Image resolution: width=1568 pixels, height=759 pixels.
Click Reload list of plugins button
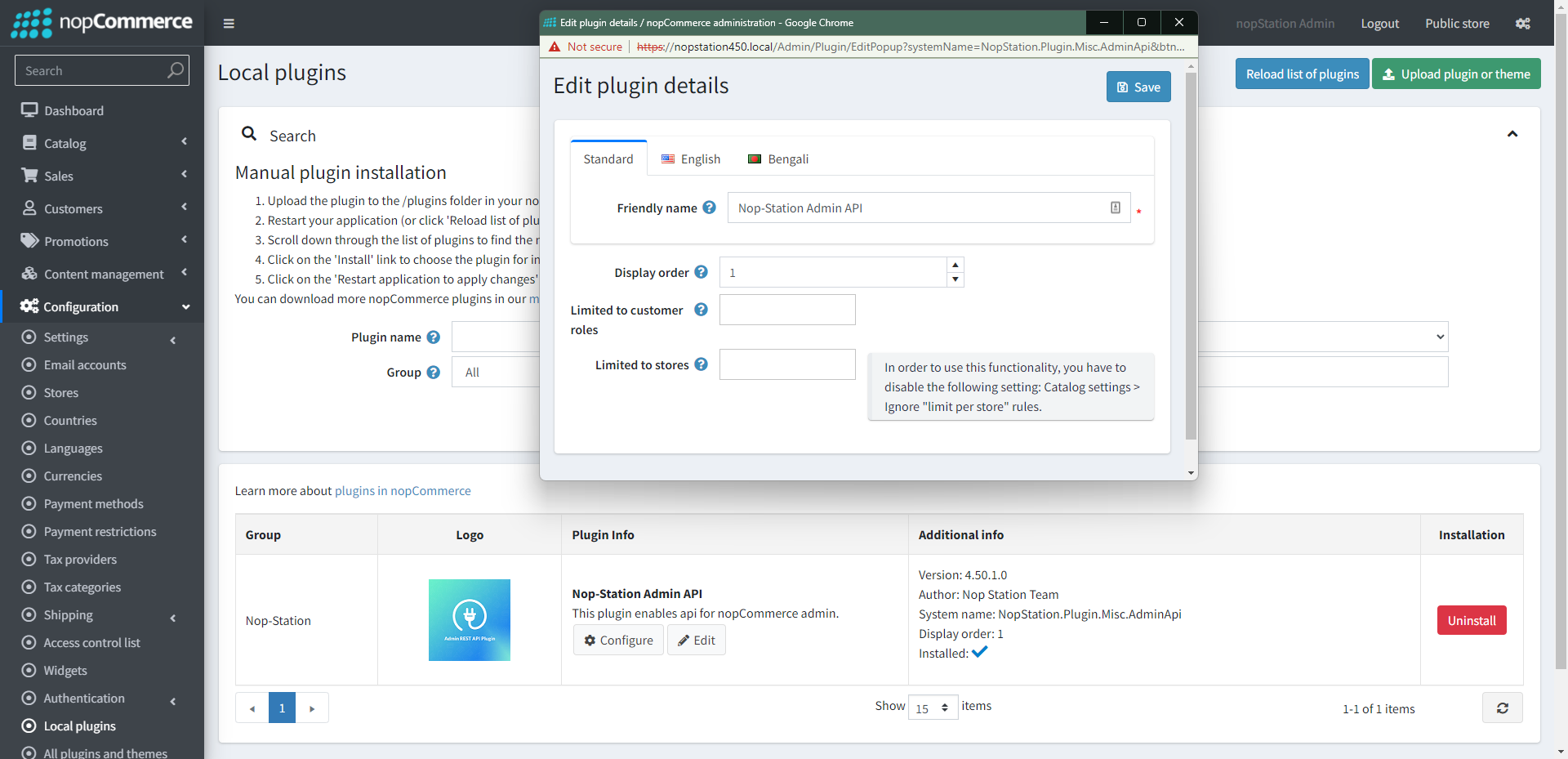[x=1303, y=74]
